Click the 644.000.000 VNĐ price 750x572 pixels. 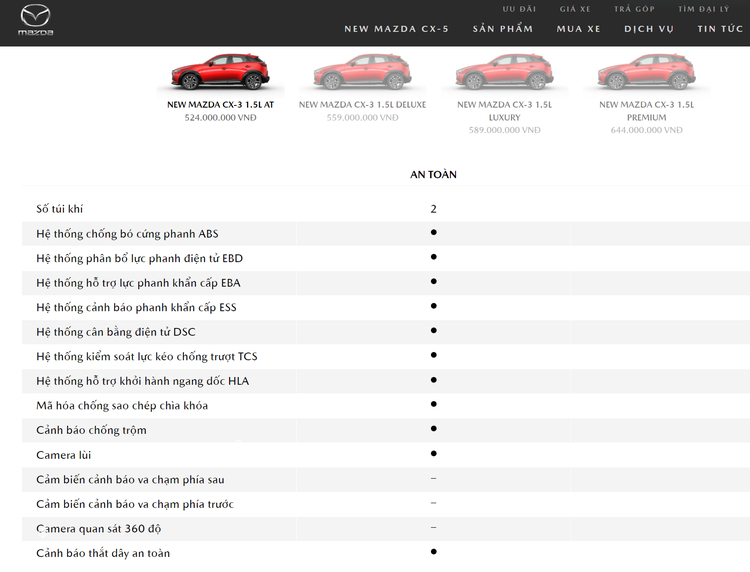click(647, 130)
